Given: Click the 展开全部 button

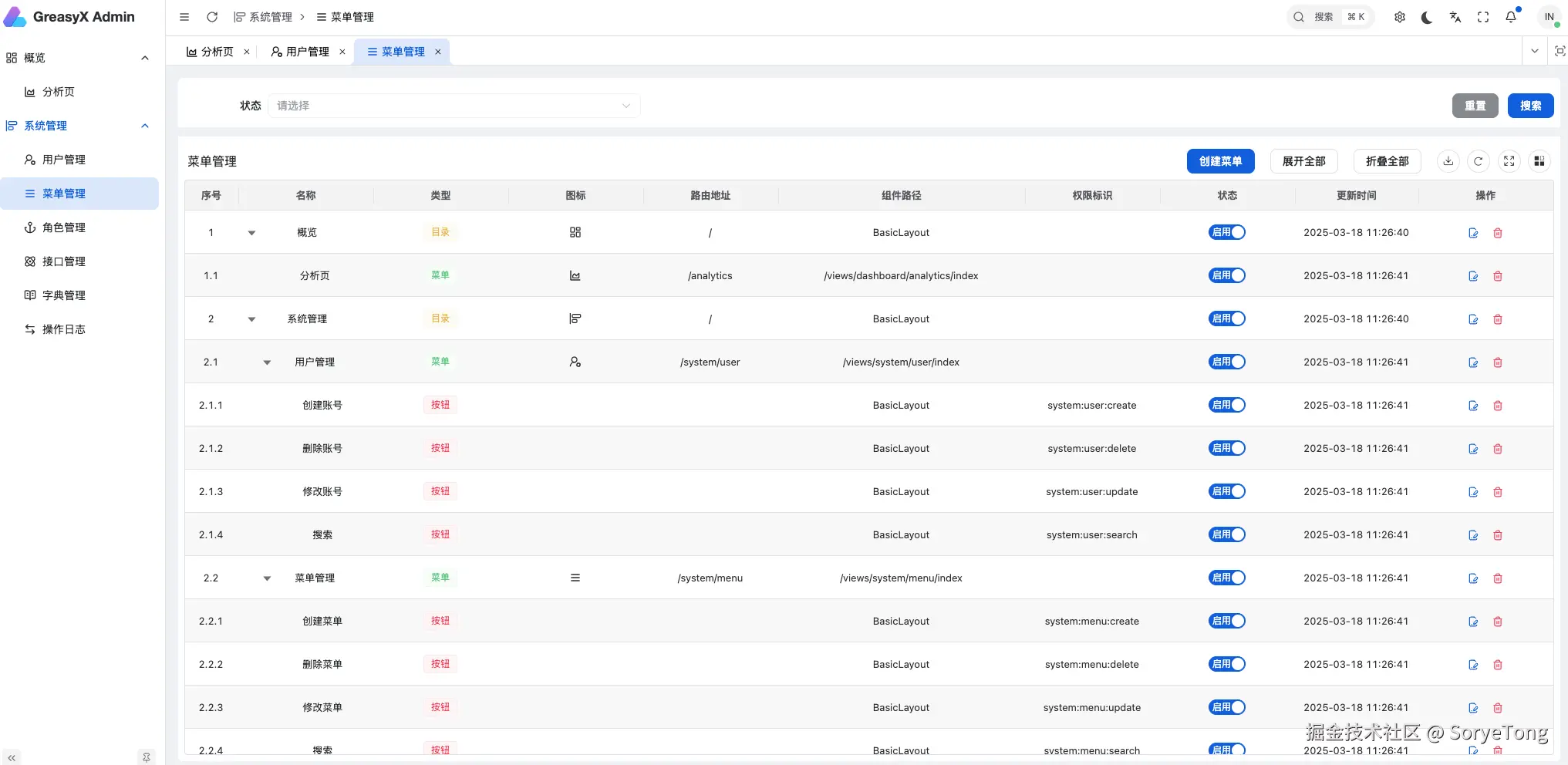Looking at the screenshot, I should click(x=1303, y=161).
